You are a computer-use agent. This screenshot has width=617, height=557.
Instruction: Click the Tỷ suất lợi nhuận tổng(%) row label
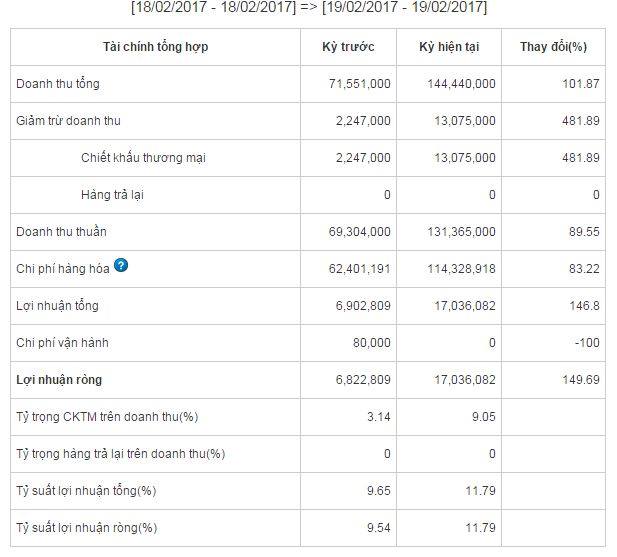click(x=87, y=491)
